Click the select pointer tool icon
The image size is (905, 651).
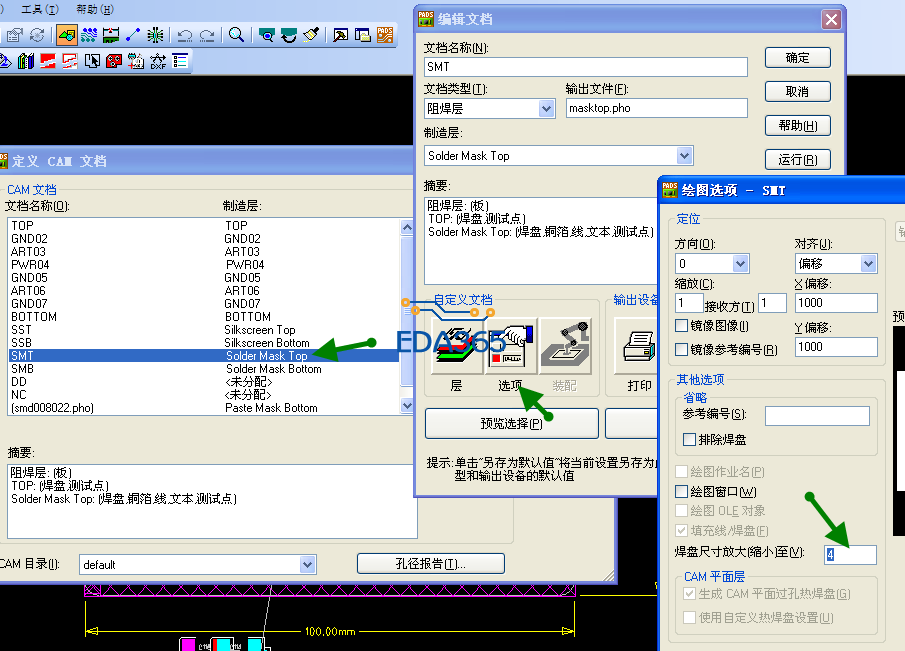tap(92, 61)
